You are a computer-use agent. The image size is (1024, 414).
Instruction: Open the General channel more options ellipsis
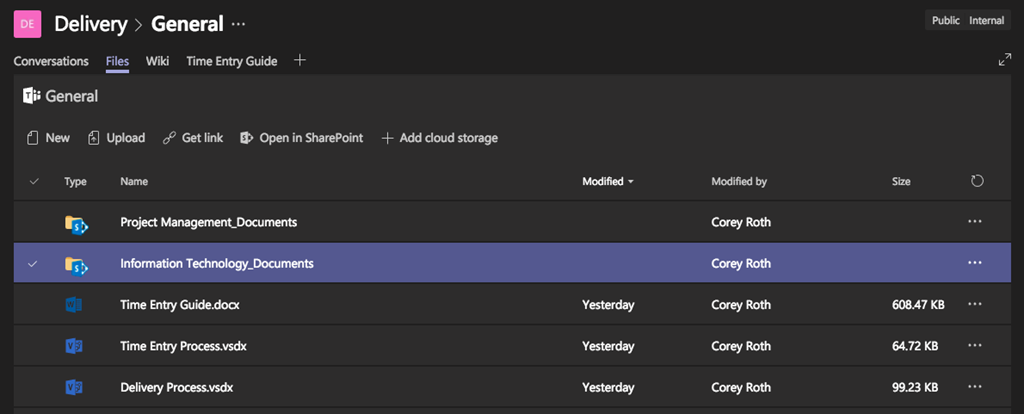238,25
